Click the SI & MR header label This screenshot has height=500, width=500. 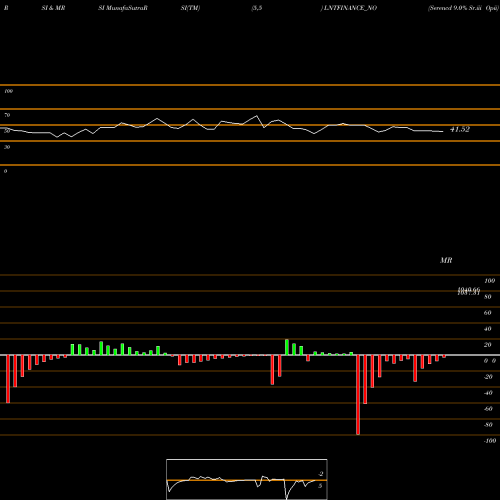(53, 8)
